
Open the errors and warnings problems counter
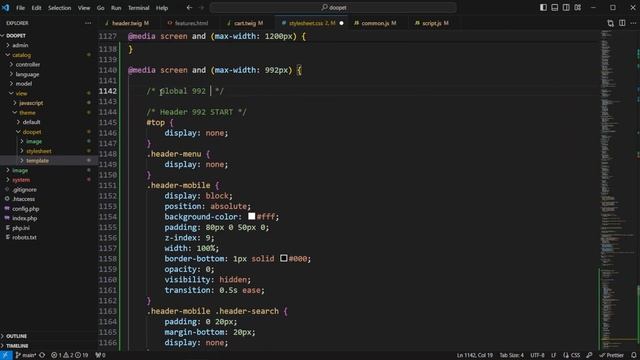pyautogui.click(x=69, y=355)
